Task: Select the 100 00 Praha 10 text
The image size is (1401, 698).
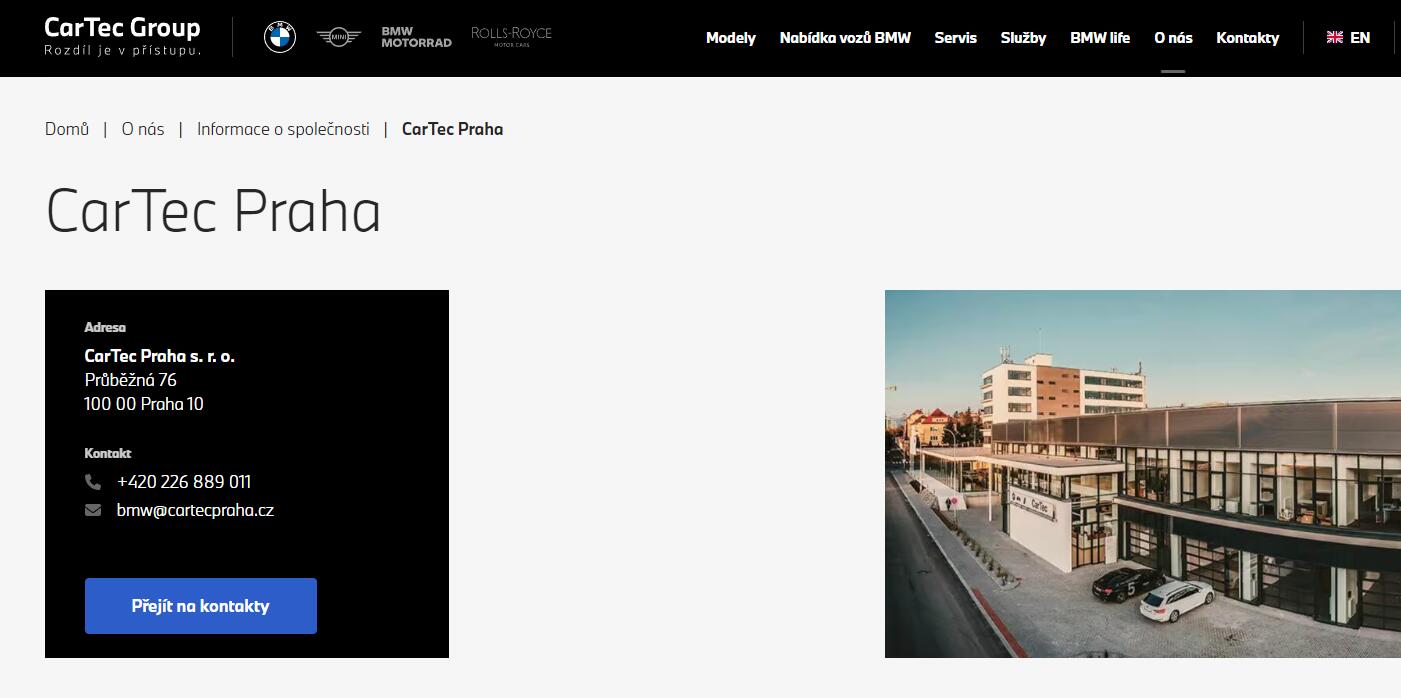Action: [144, 404]
